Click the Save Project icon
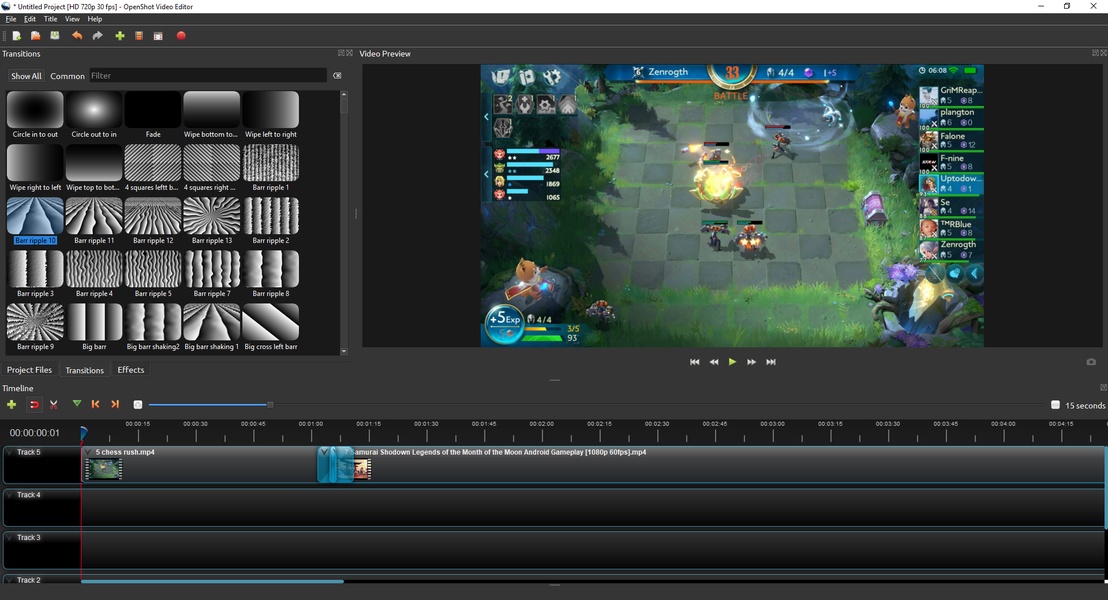Image resolution: width=1108 pixels, height=600 pixels. tap(55, 36)
